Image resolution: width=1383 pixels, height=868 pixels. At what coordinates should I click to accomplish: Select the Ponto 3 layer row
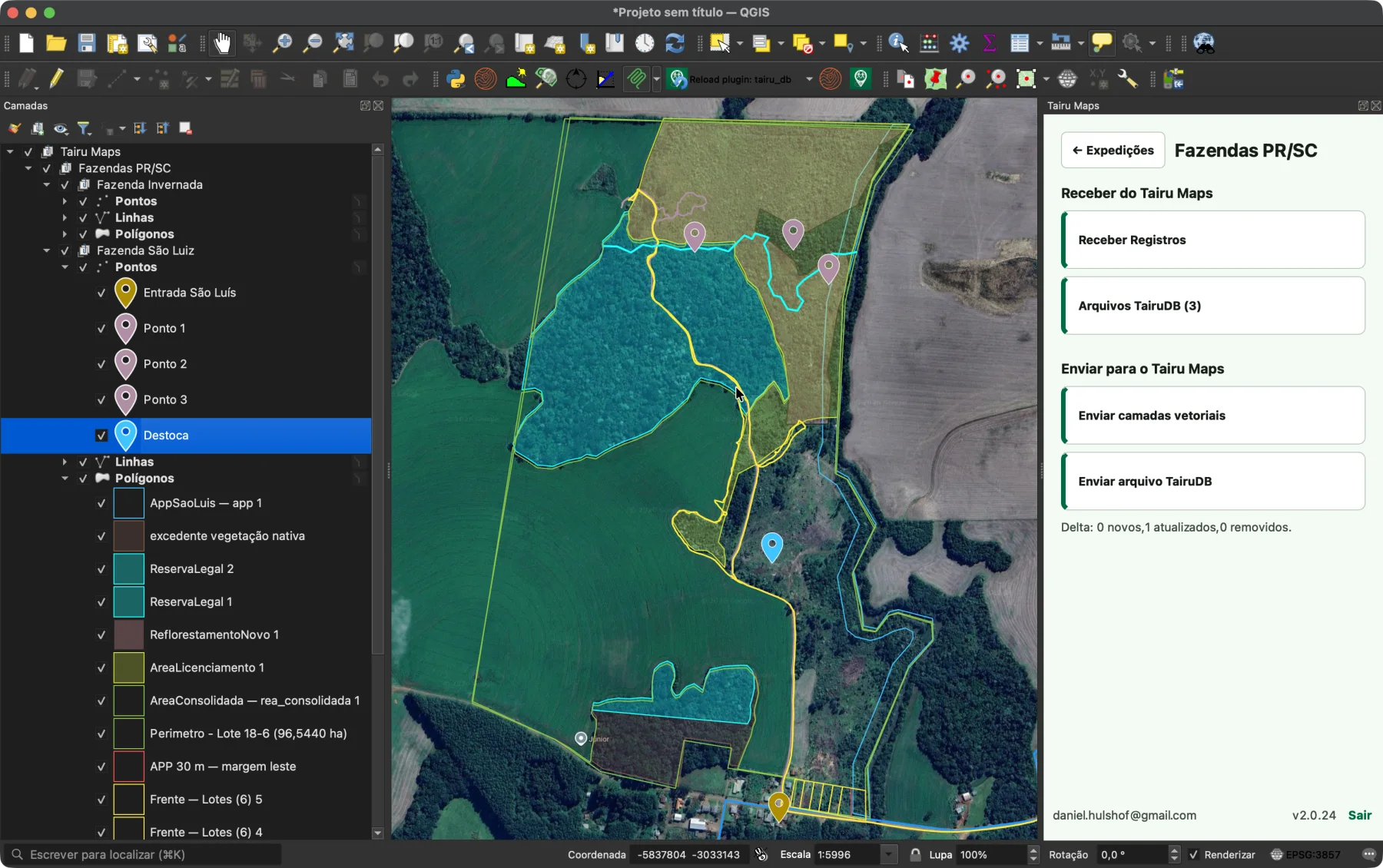click(x=186, y=399)
